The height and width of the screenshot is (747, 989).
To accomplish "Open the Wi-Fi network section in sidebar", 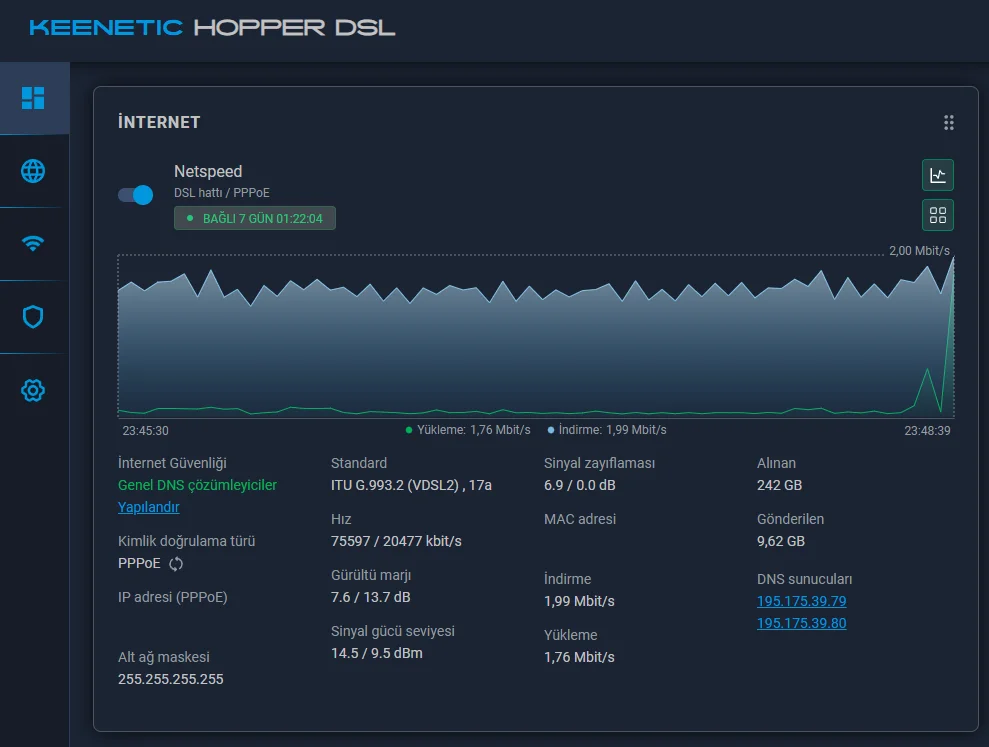I will click(x=33, y=244).
